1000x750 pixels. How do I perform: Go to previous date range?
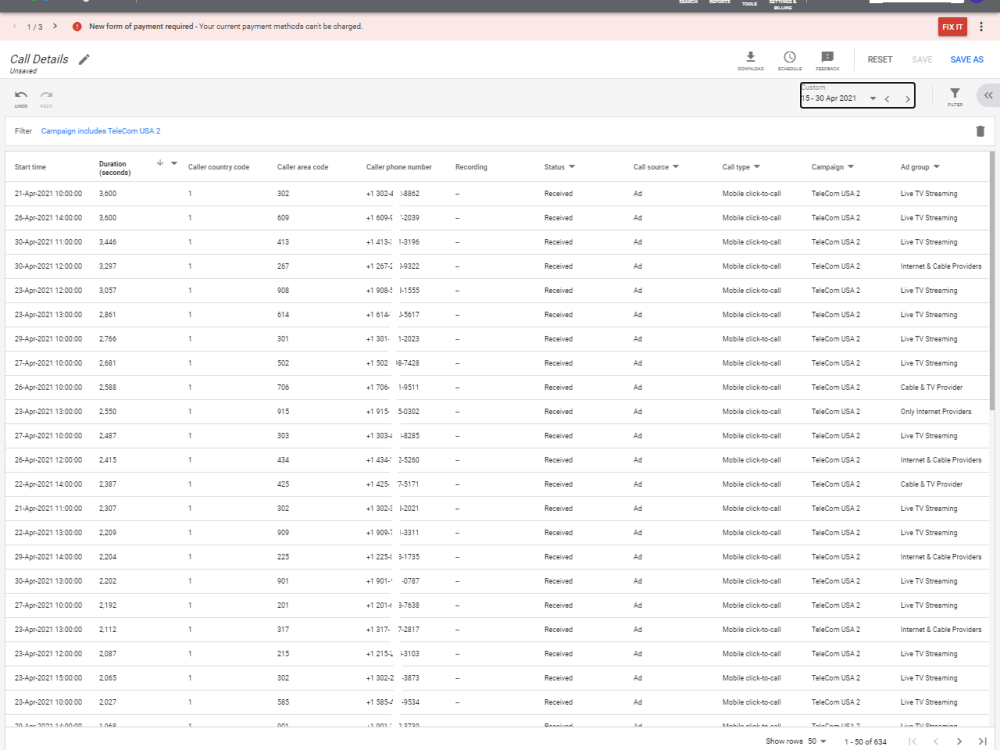[887, 99]
